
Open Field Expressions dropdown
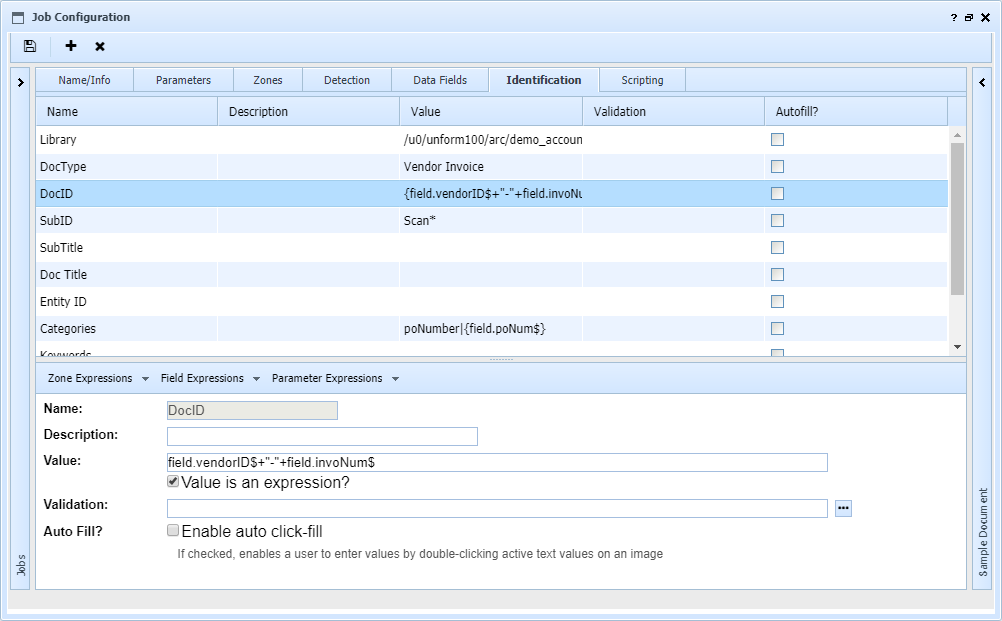210,378
